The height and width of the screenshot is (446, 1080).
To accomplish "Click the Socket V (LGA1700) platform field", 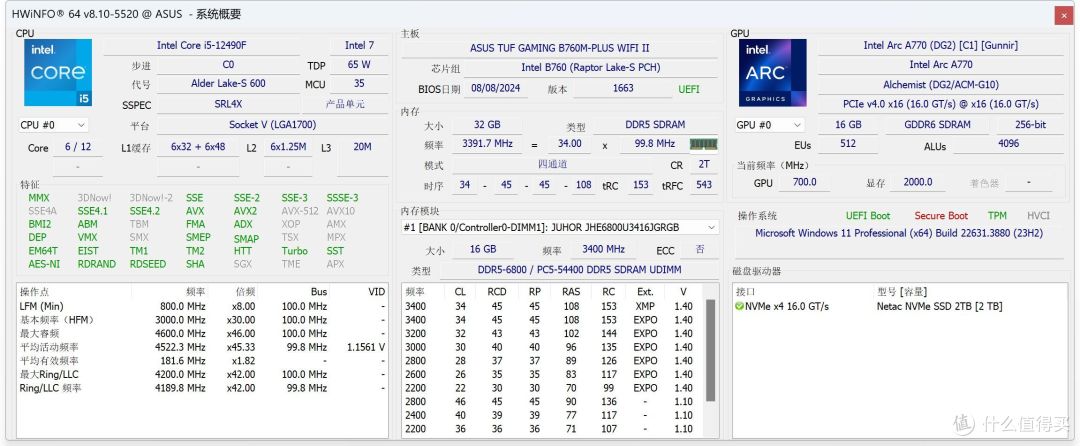I will coord(271,125).
